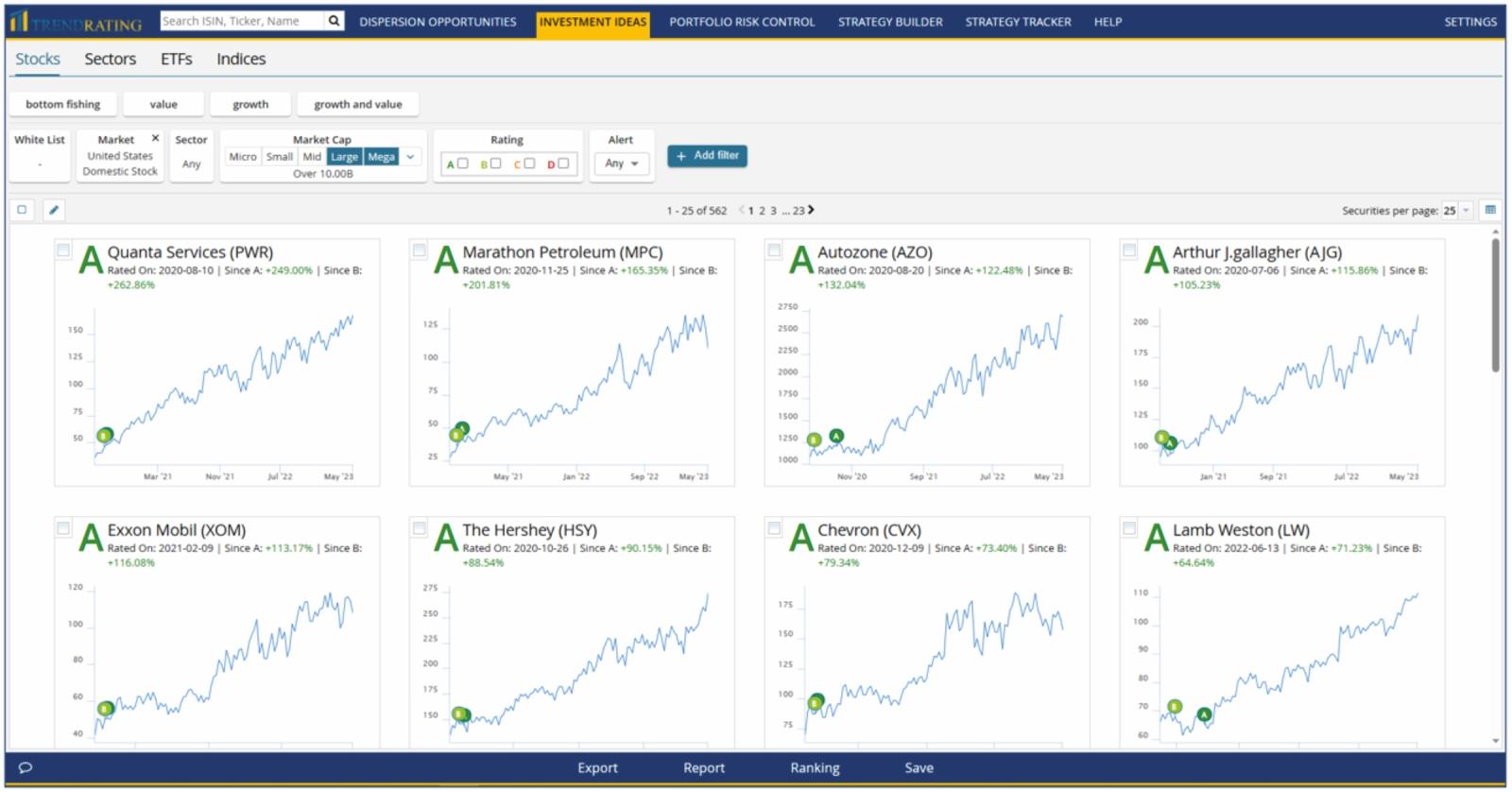Click Arthur J.gallagher A rating badge
This screenshot has height=792, width=1512.
point(1157,259)
